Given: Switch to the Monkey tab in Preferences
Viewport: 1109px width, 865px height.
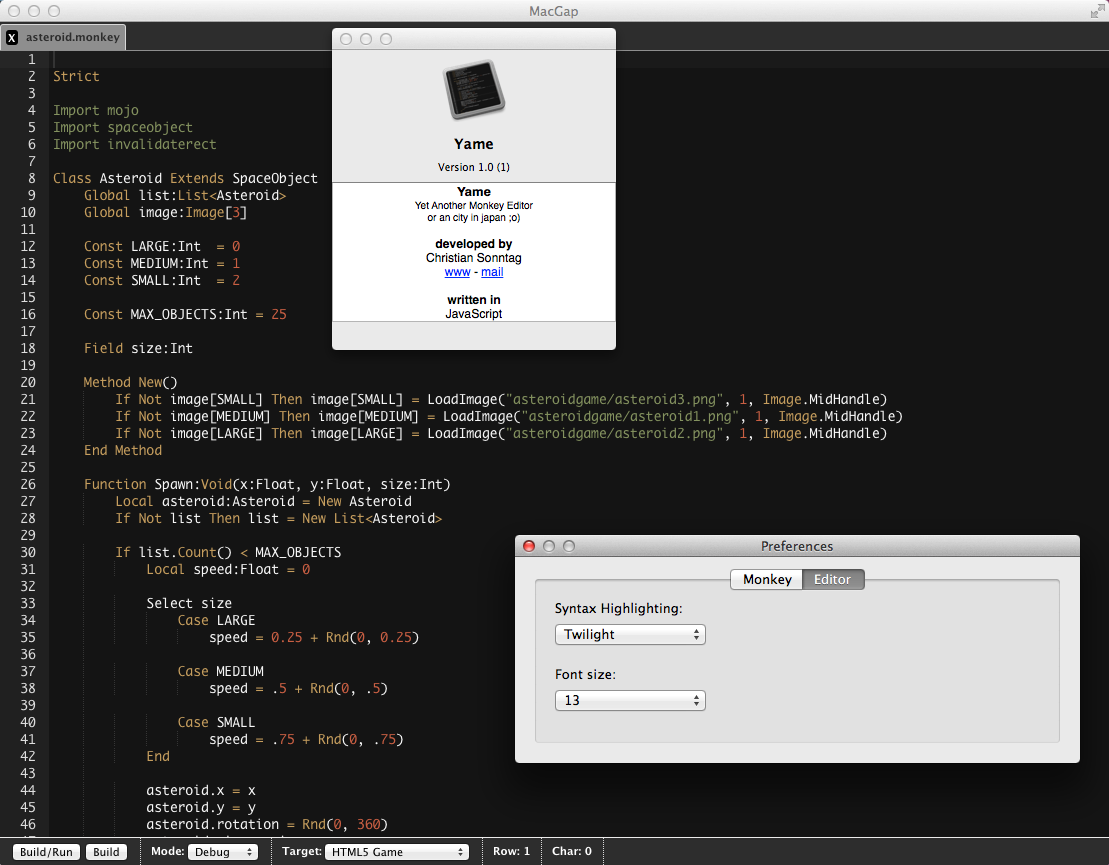Looking at the screenshot, I should tap(767, 579).
